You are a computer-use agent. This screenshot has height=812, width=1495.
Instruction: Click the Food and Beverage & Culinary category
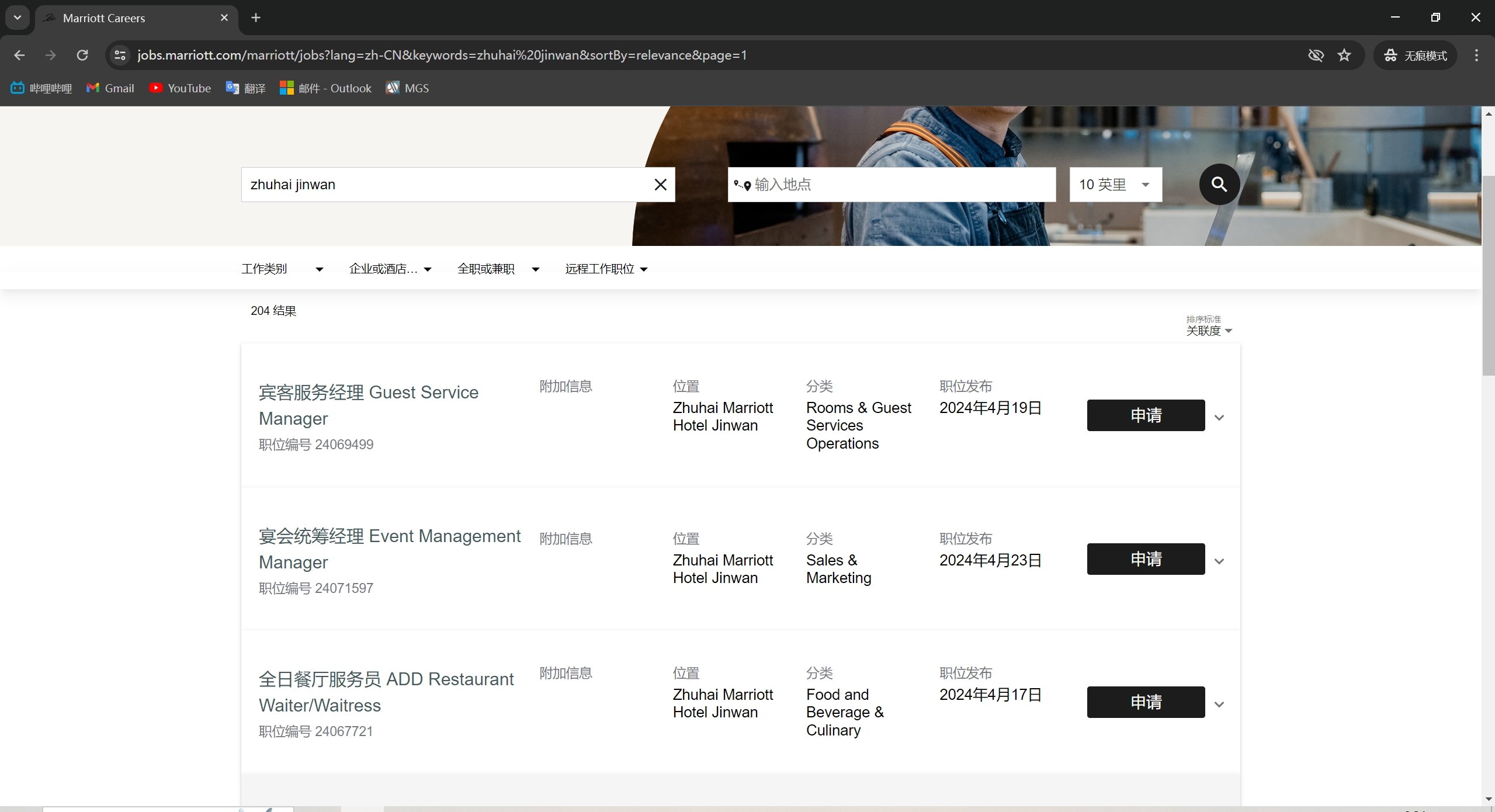tap(845, 712)
